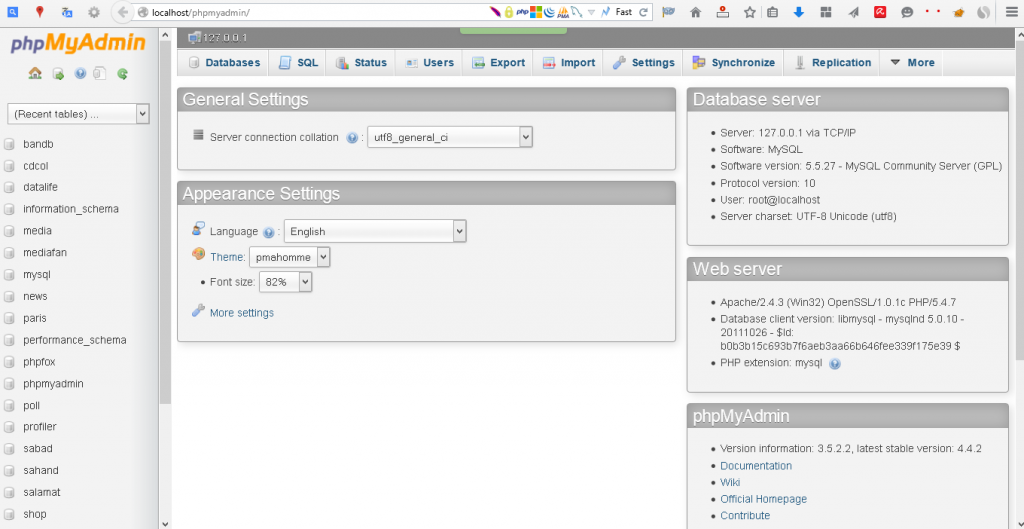Click the help icon beside Language label

(268, 232)
